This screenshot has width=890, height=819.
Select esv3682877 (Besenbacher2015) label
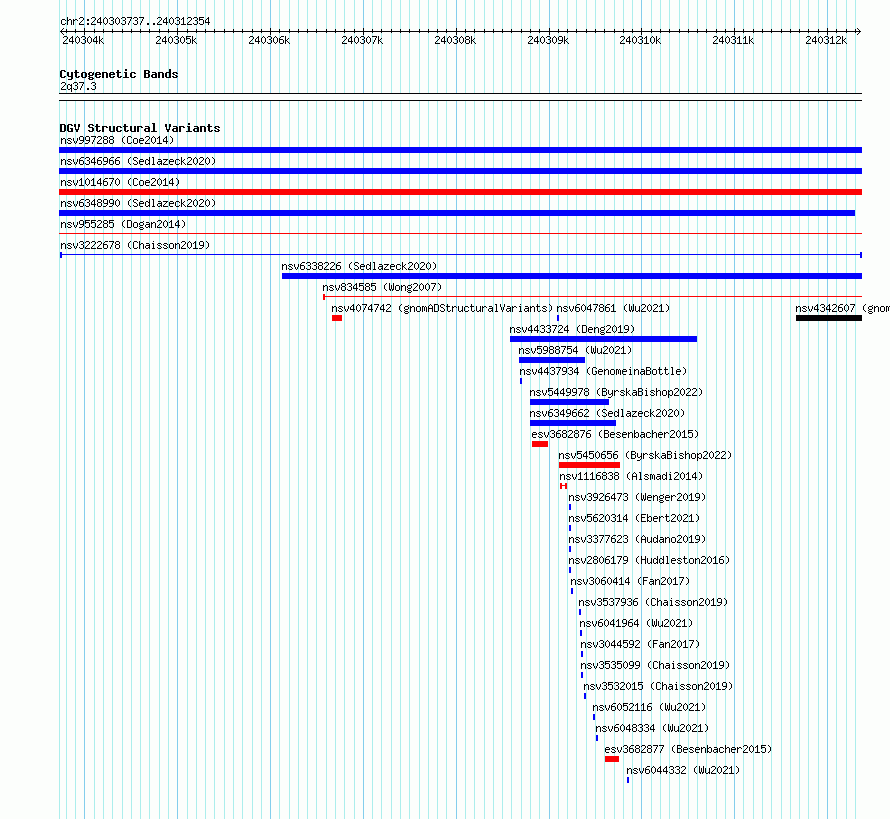coord(689,749)
